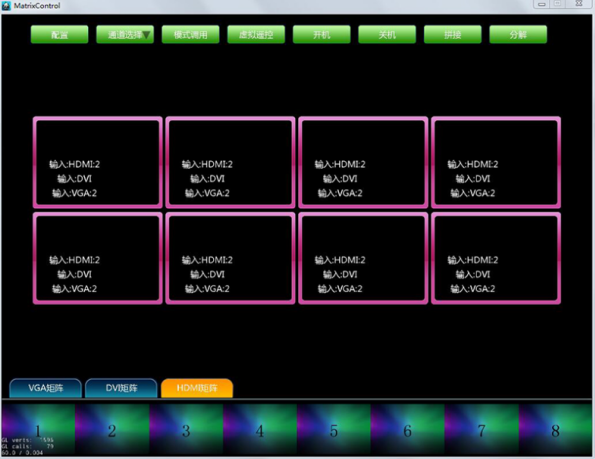This screenshot has width=595, height=459.
Task: Select the top-left display screen panel
Action: [x=98, y=162]
